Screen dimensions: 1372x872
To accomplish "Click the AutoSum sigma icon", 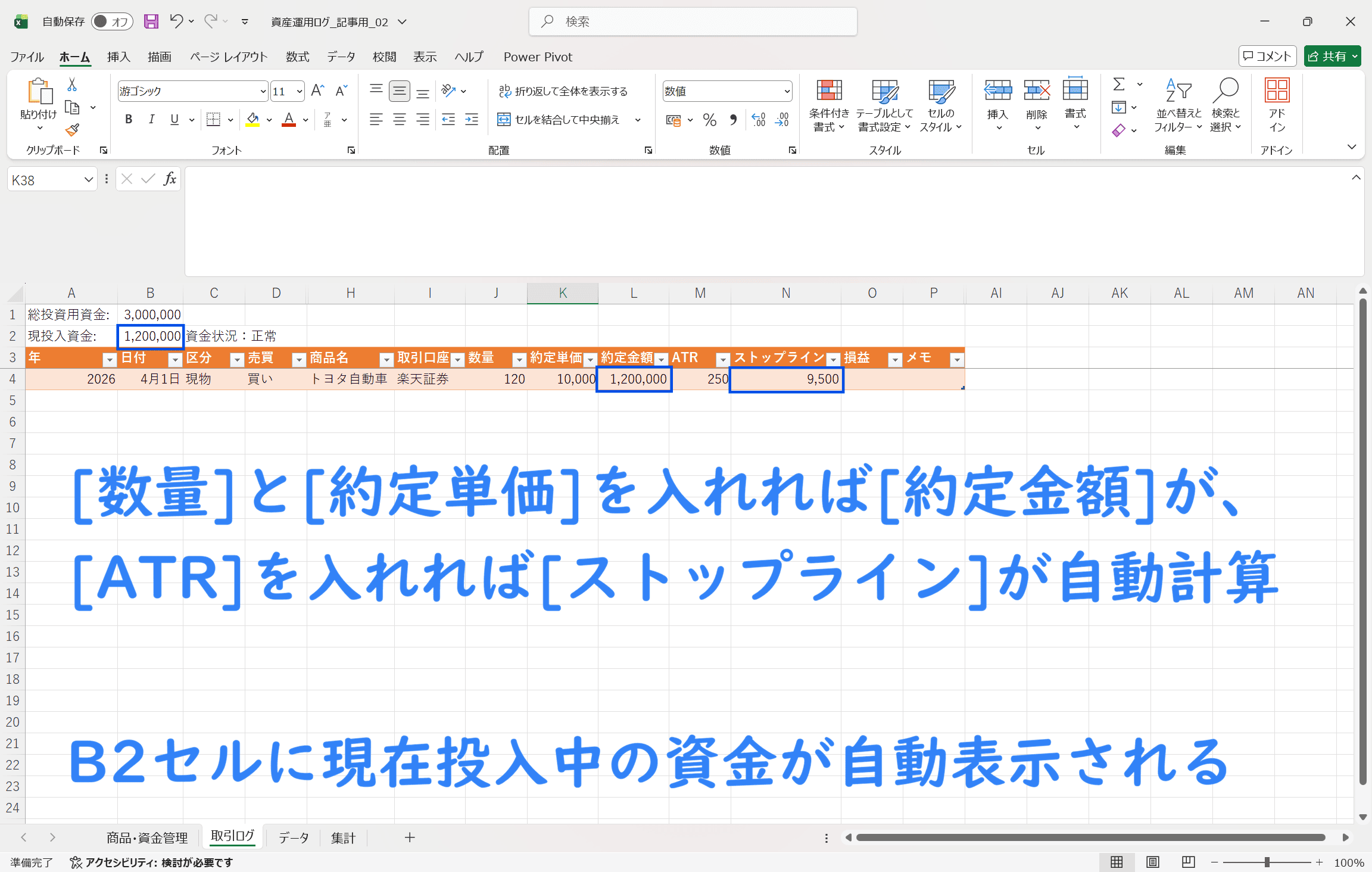I will tap(1119, 85).
